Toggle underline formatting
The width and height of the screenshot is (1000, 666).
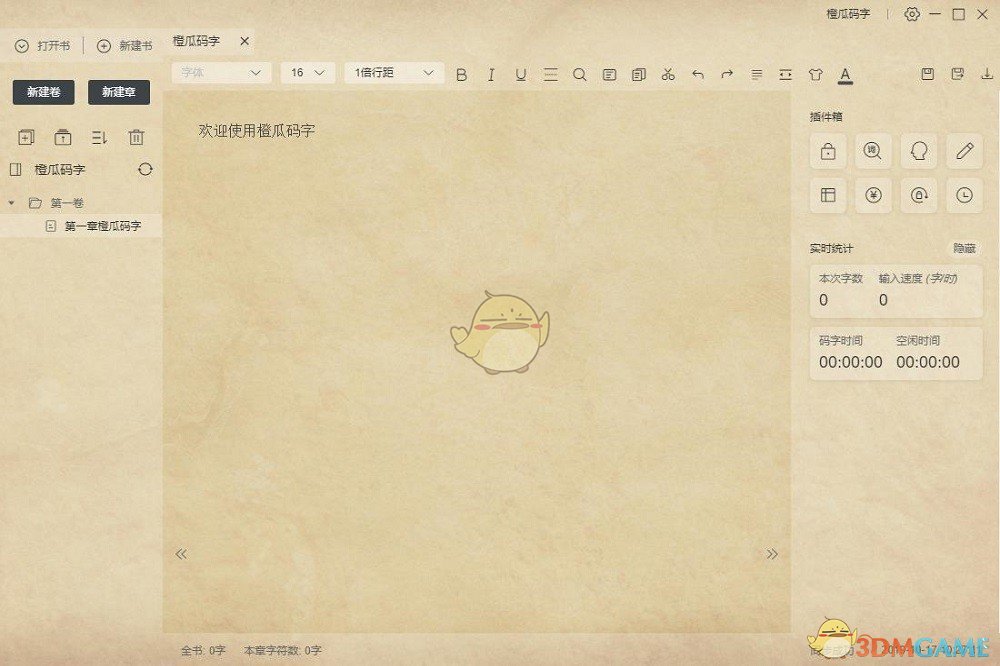click(520, 74)
